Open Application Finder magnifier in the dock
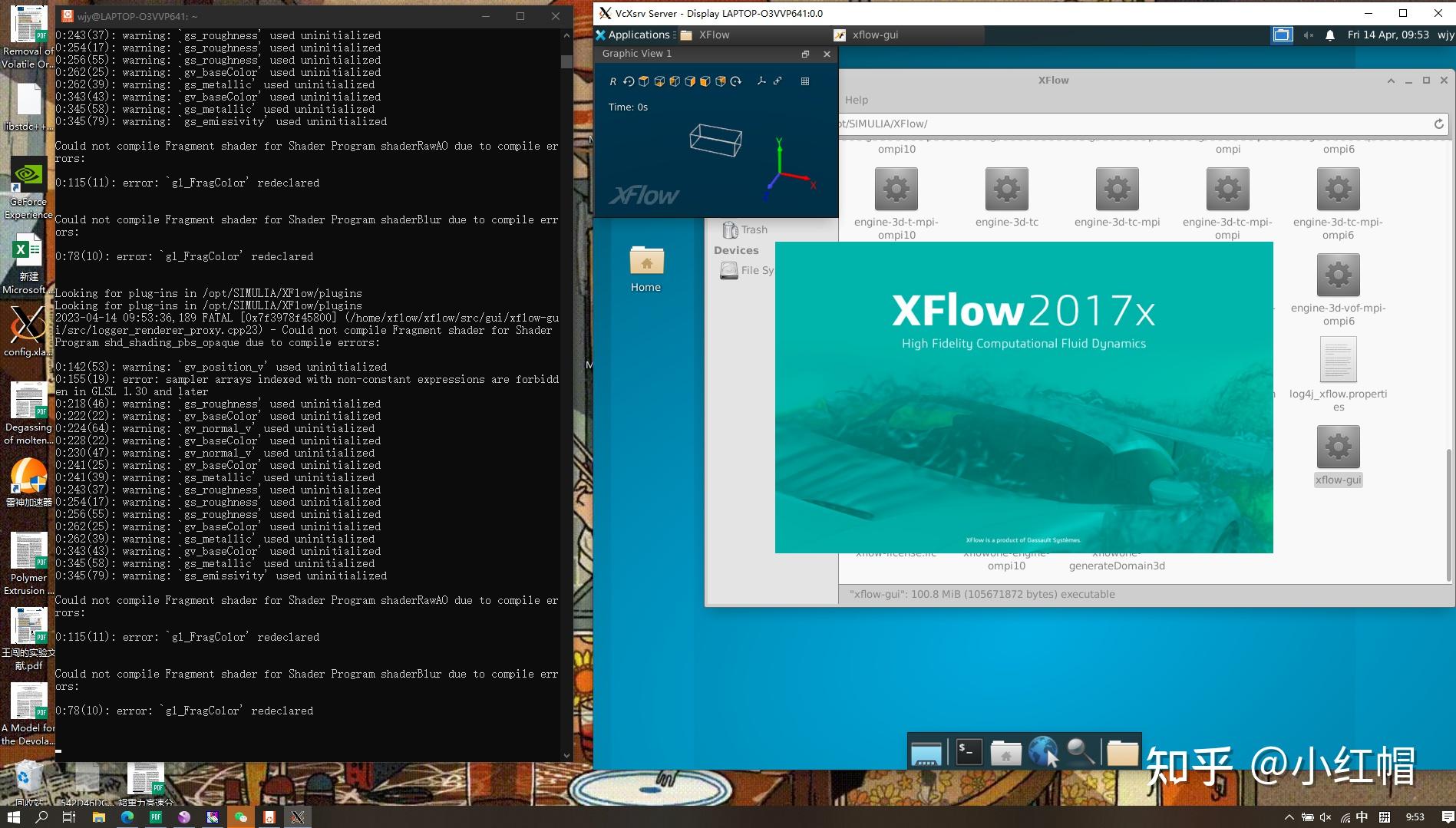This screenshot has width=1456, height=828. 1081,753
